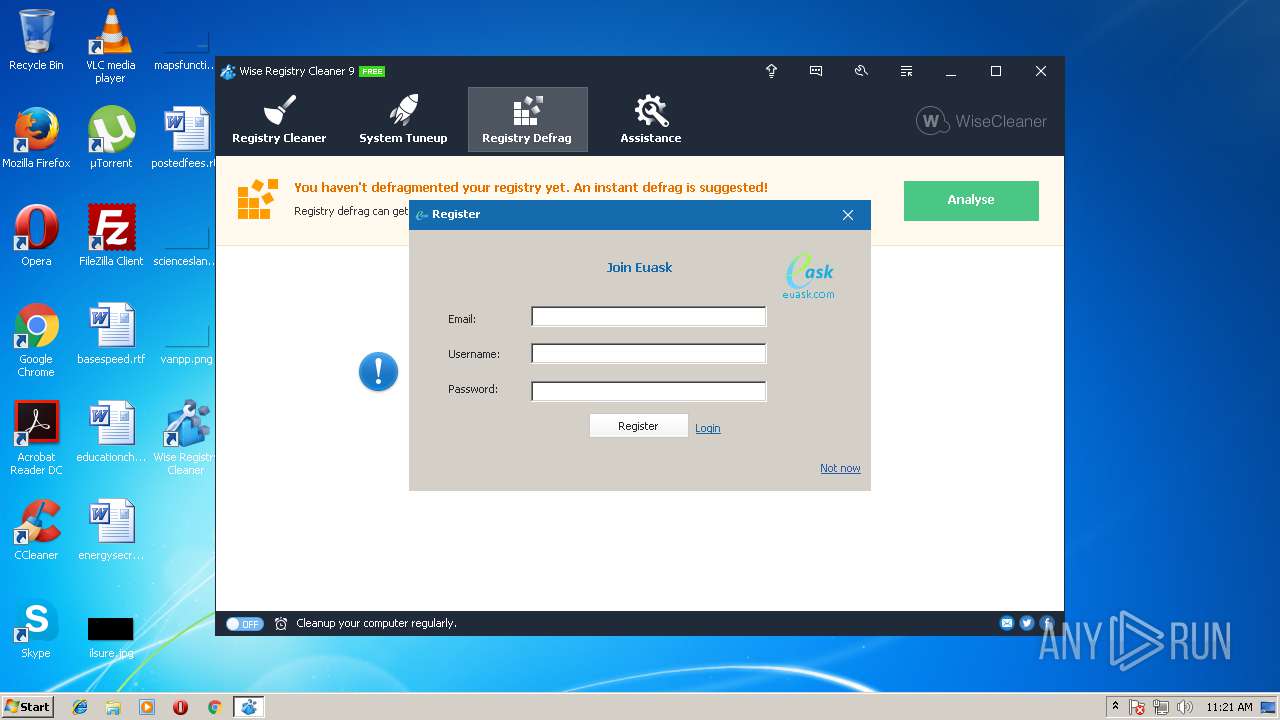Open CCleaner desktop shortcut
1280x720 pixels.
[x=36, y=530]
